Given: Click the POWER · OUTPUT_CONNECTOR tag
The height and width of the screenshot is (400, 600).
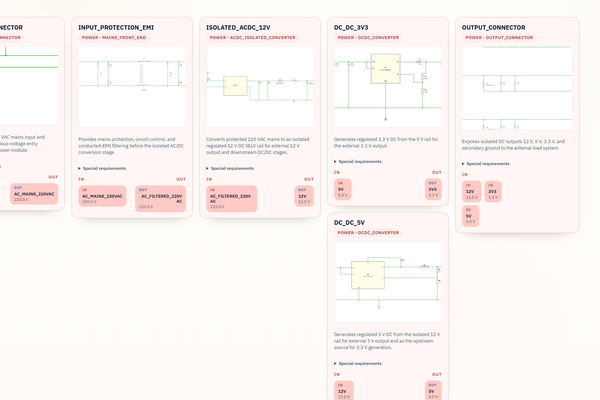Looking at the screenshot, I should [499, 38].
